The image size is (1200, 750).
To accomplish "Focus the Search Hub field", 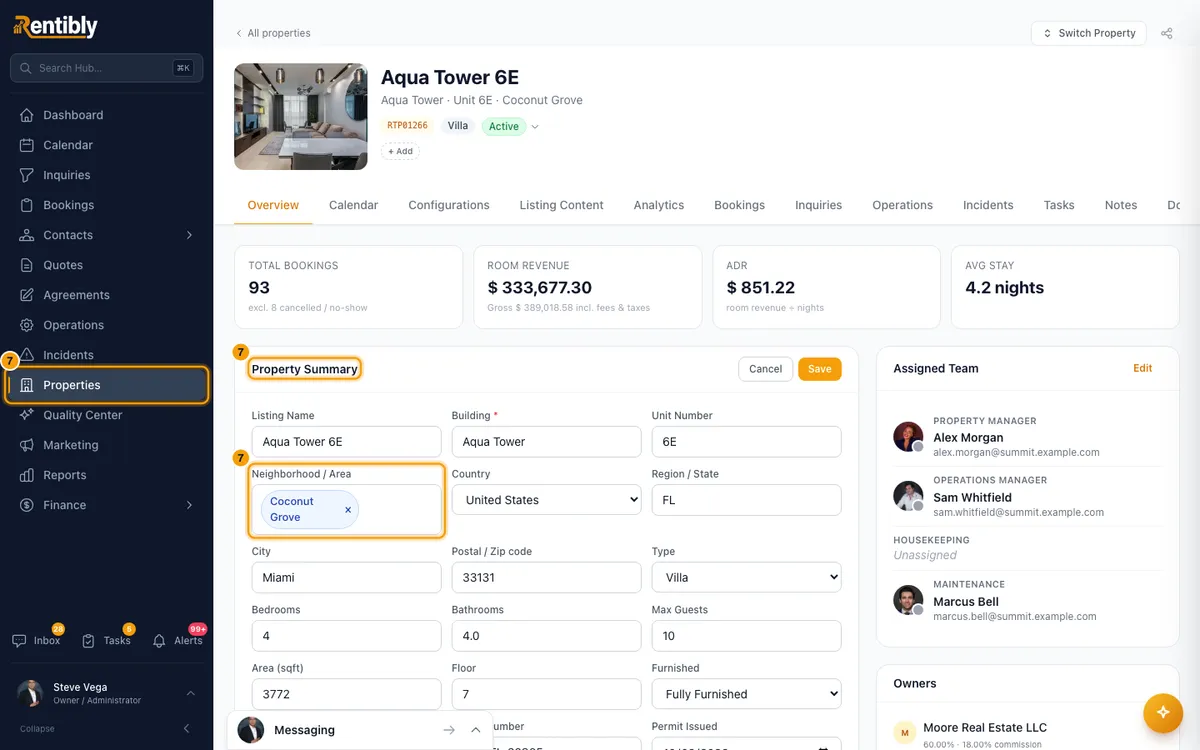I will [107, 68].
